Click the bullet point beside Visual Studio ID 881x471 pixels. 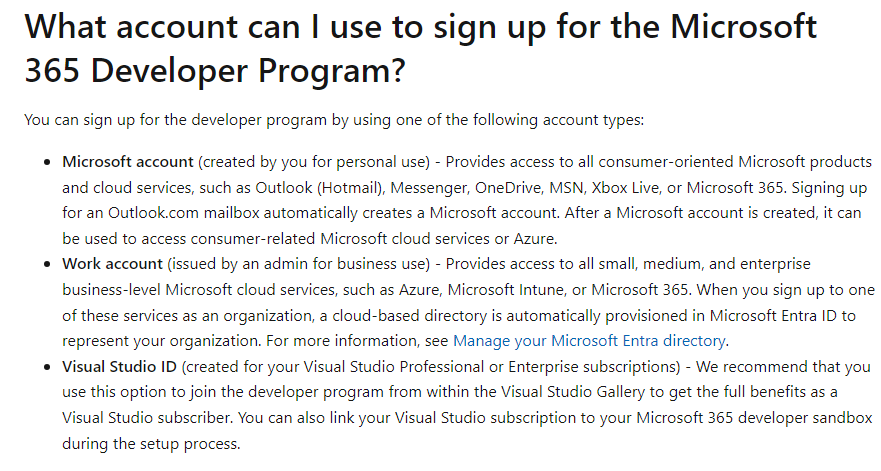point(47,368)
